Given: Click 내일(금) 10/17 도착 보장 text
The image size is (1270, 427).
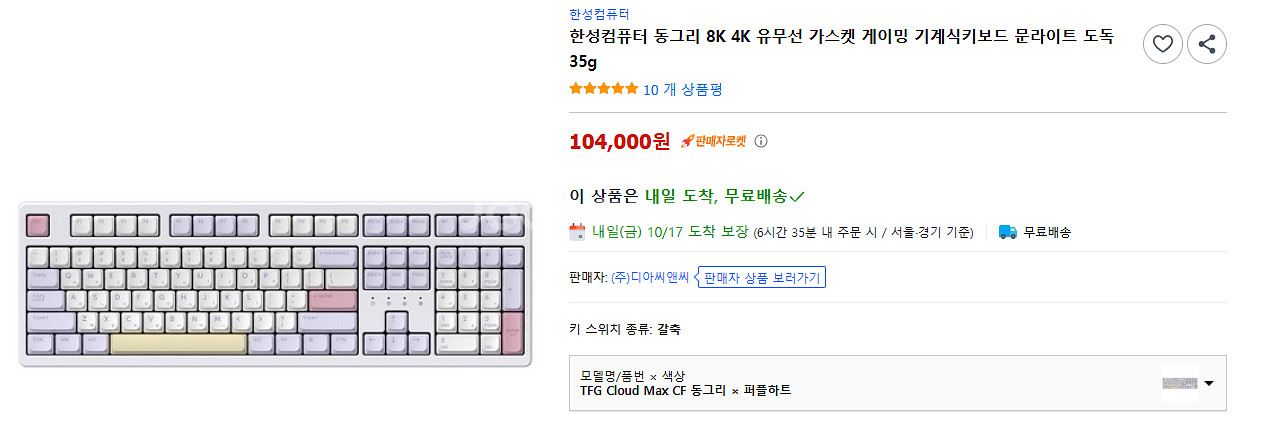Looking at the screenshot, I should pyautogui.click(x=670, y=232).
